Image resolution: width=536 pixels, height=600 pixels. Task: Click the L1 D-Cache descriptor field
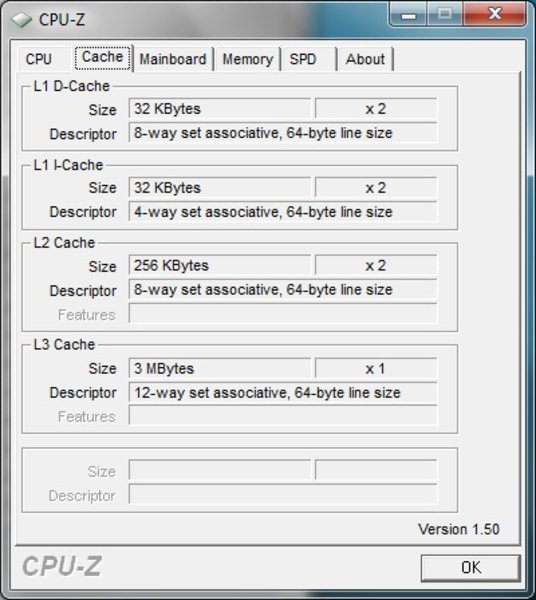(283, 133)
